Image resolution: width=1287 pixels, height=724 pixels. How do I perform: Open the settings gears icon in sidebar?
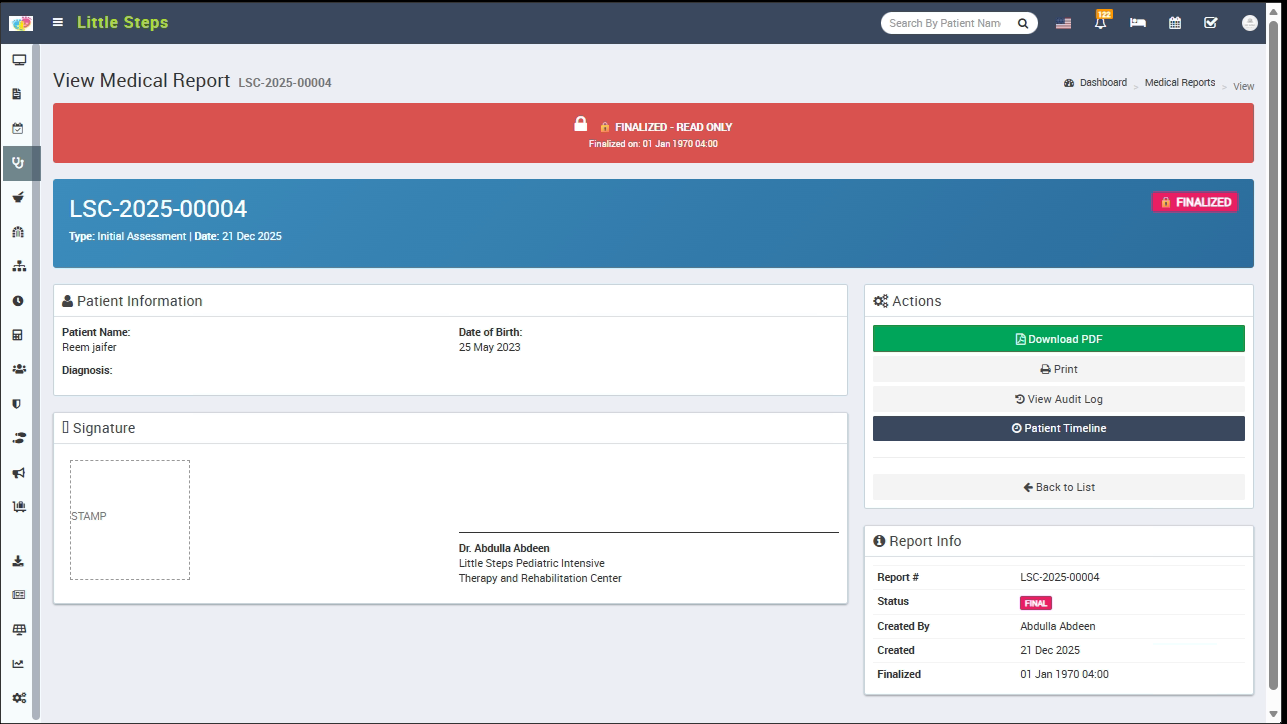pos(18,698)
